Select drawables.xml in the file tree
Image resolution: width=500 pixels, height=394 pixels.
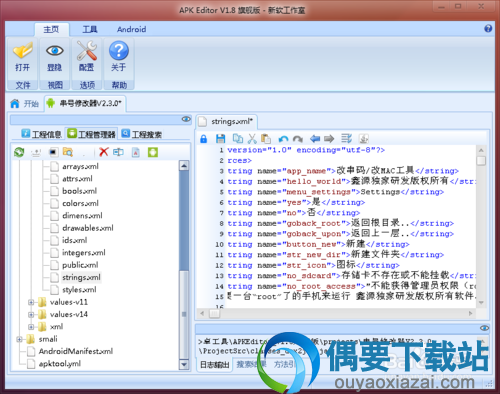(88, 228)
